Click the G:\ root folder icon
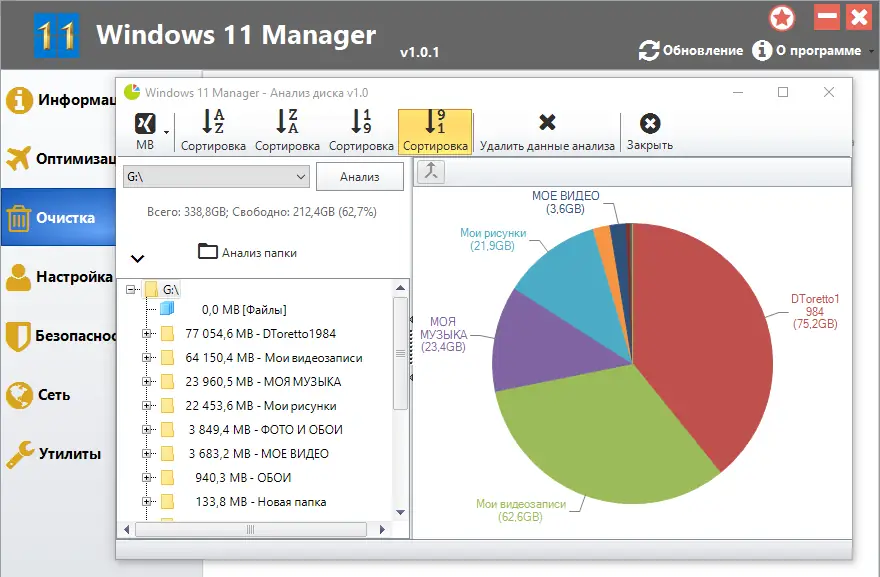 (x=151, y=290)
